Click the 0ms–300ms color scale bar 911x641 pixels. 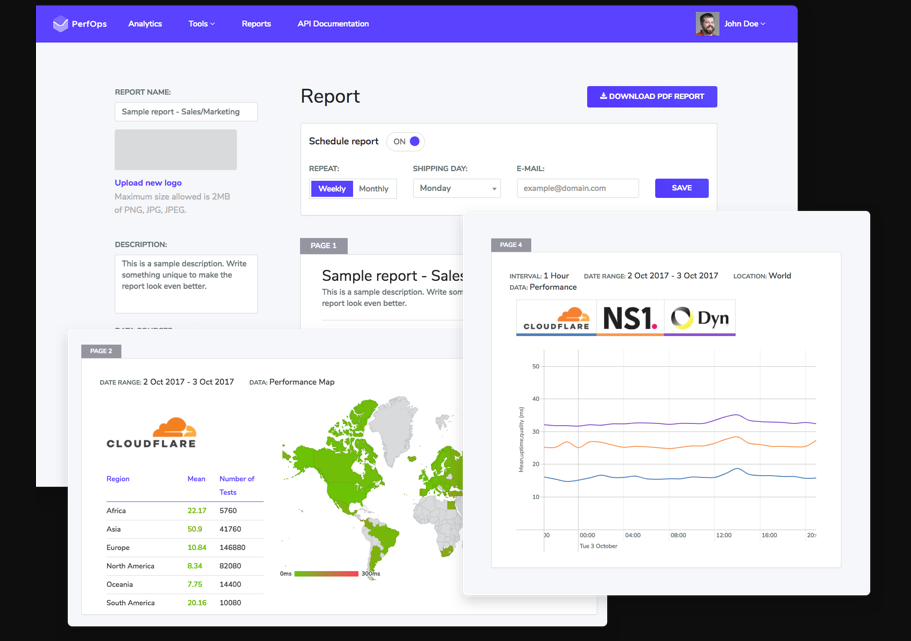tap(326, 574)
